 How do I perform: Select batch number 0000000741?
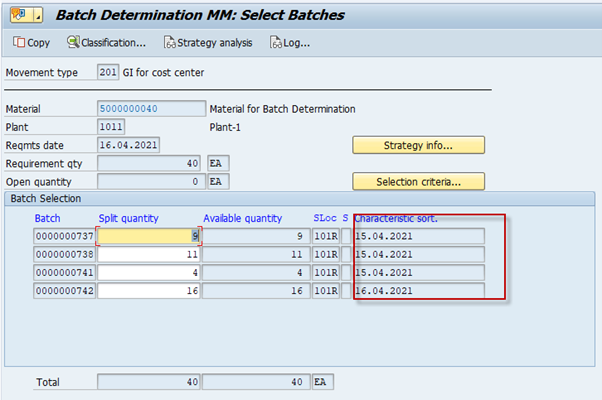pos(64,273)
